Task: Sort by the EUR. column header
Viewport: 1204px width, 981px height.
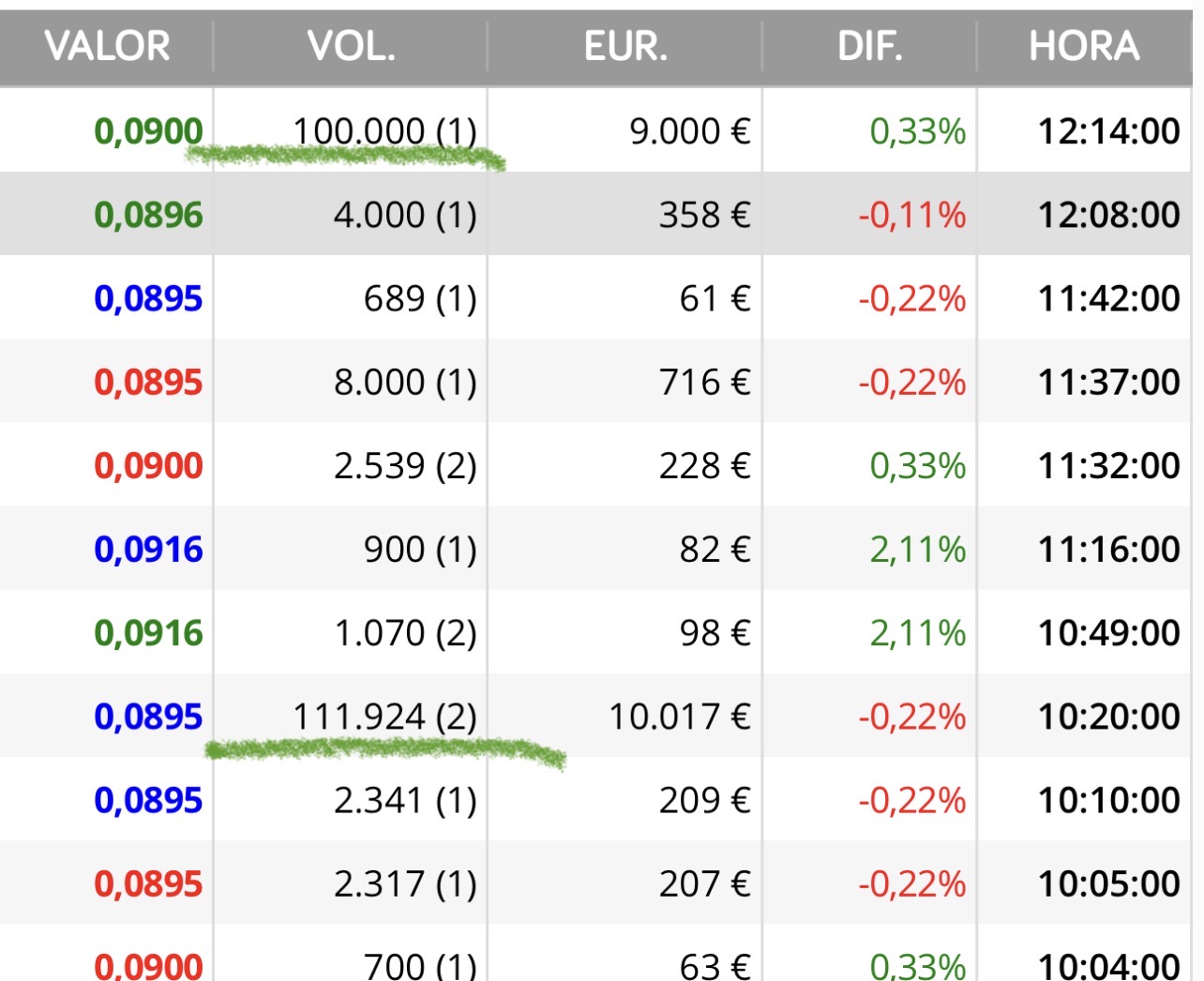Action: tap(625, 46)
